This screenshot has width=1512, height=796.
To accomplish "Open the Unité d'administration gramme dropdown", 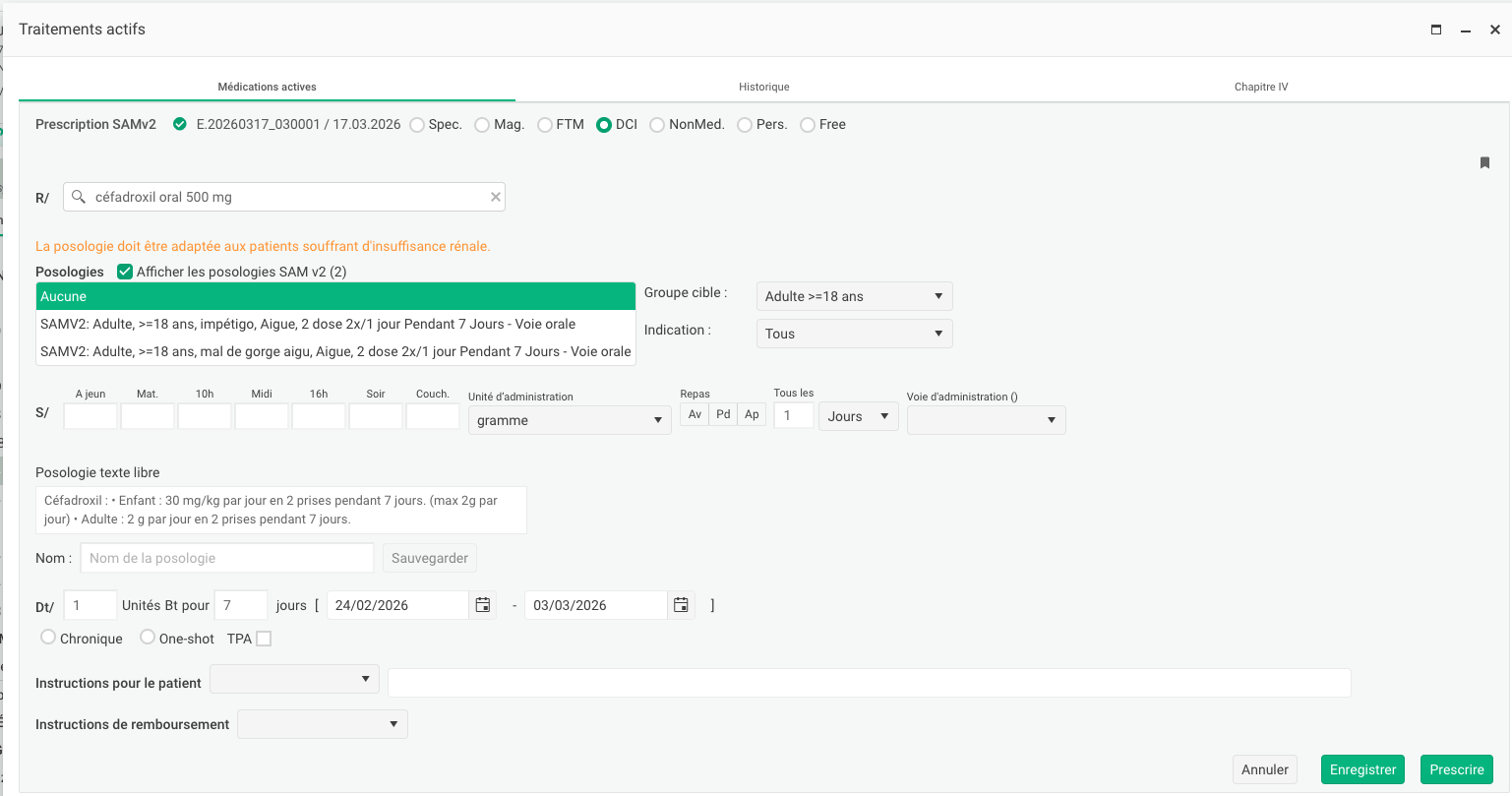I will coord(569,420).
